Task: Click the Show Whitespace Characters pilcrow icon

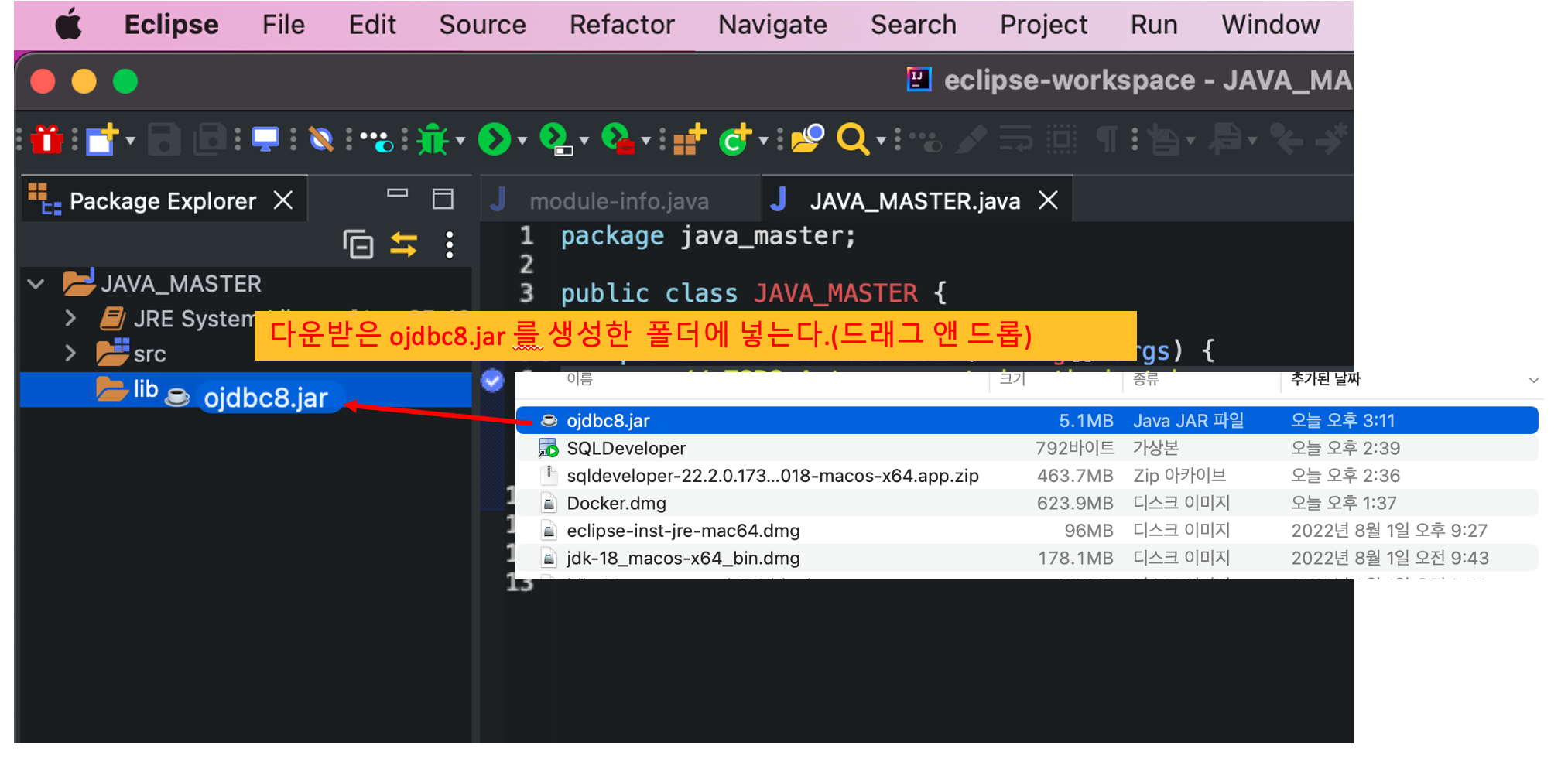Action: [x=1107, y=140]
